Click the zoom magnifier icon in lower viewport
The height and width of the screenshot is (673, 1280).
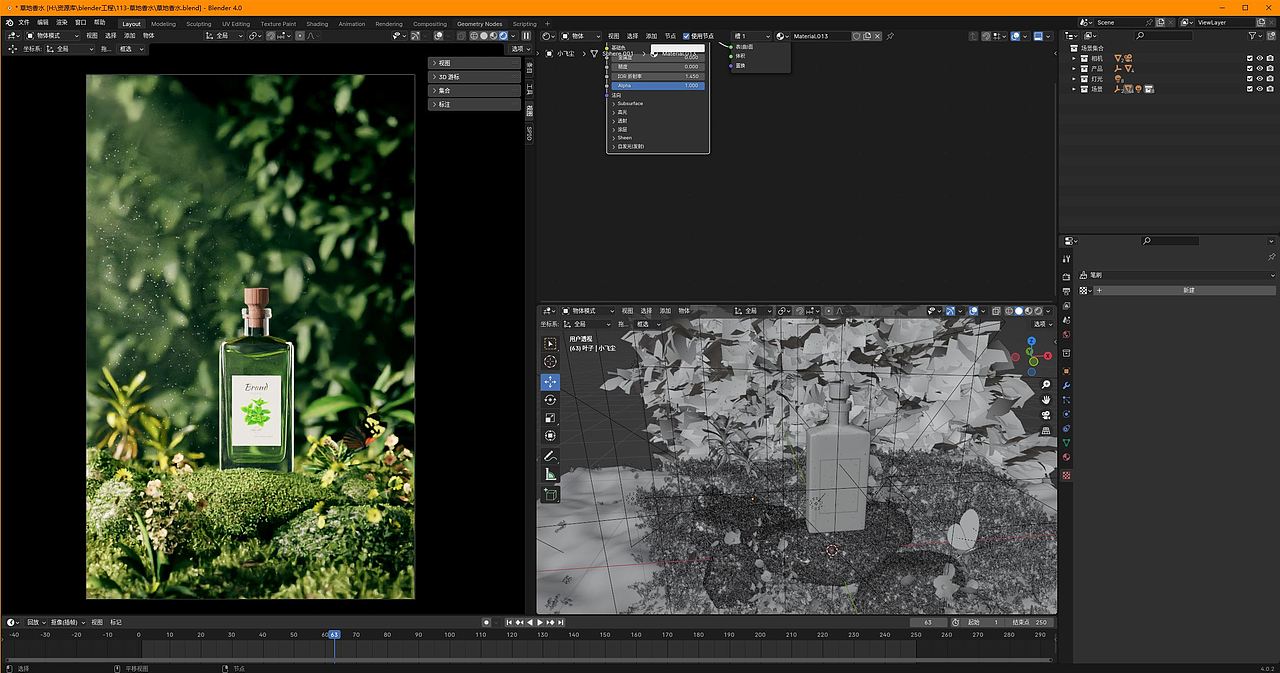point(1046,385)
